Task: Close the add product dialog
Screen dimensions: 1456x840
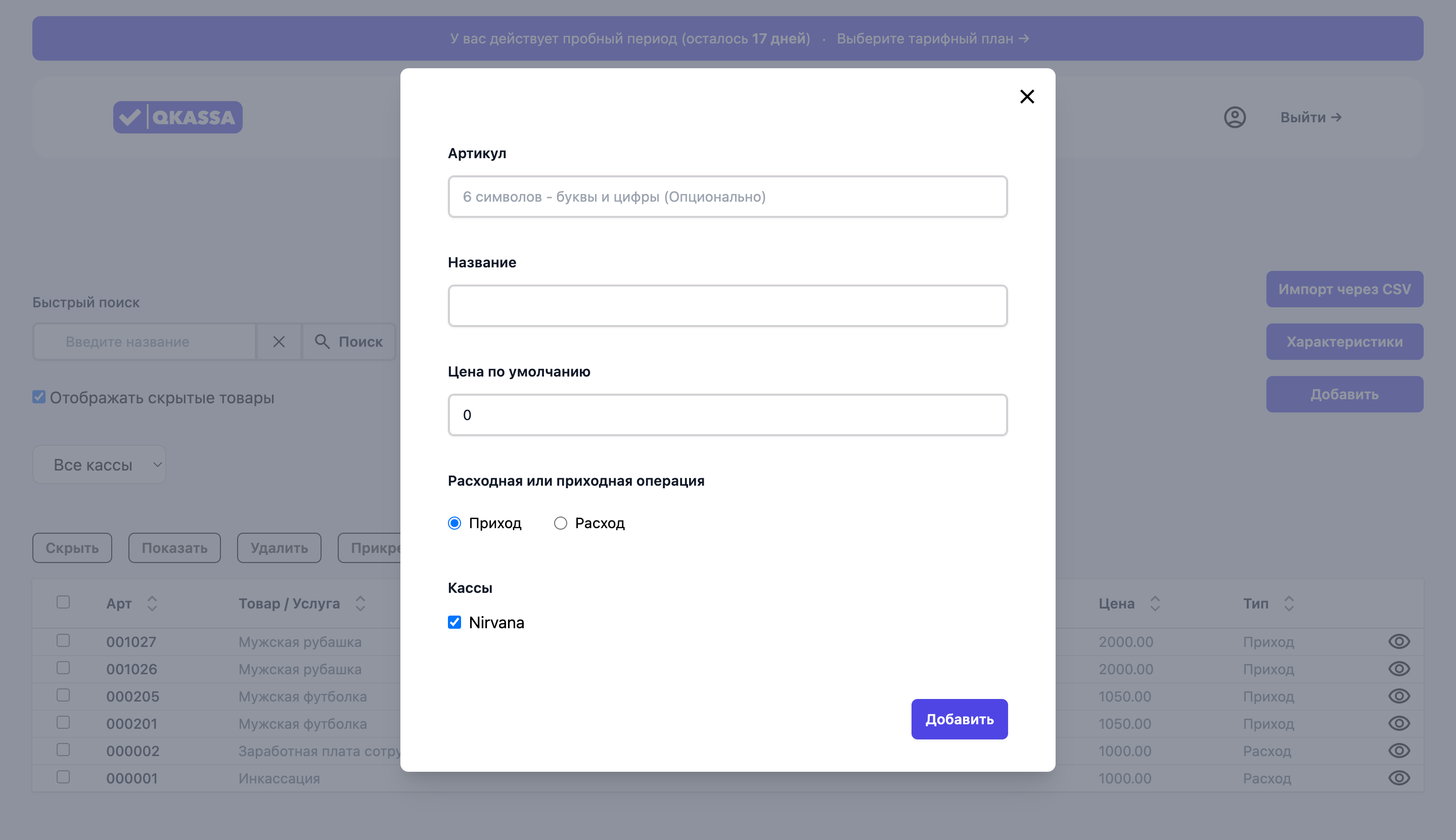Action: [1027, 97]
